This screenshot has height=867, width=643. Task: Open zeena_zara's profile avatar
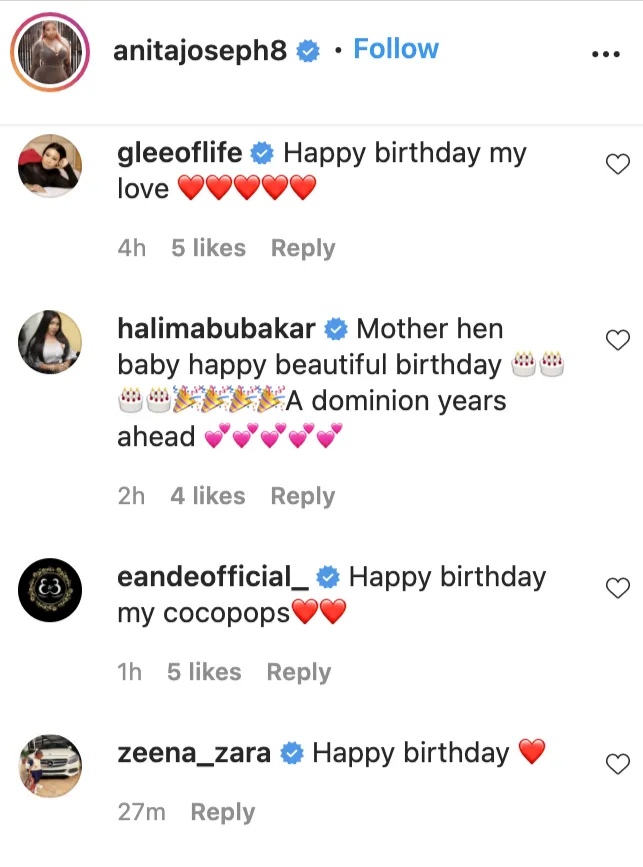(50, 766)
